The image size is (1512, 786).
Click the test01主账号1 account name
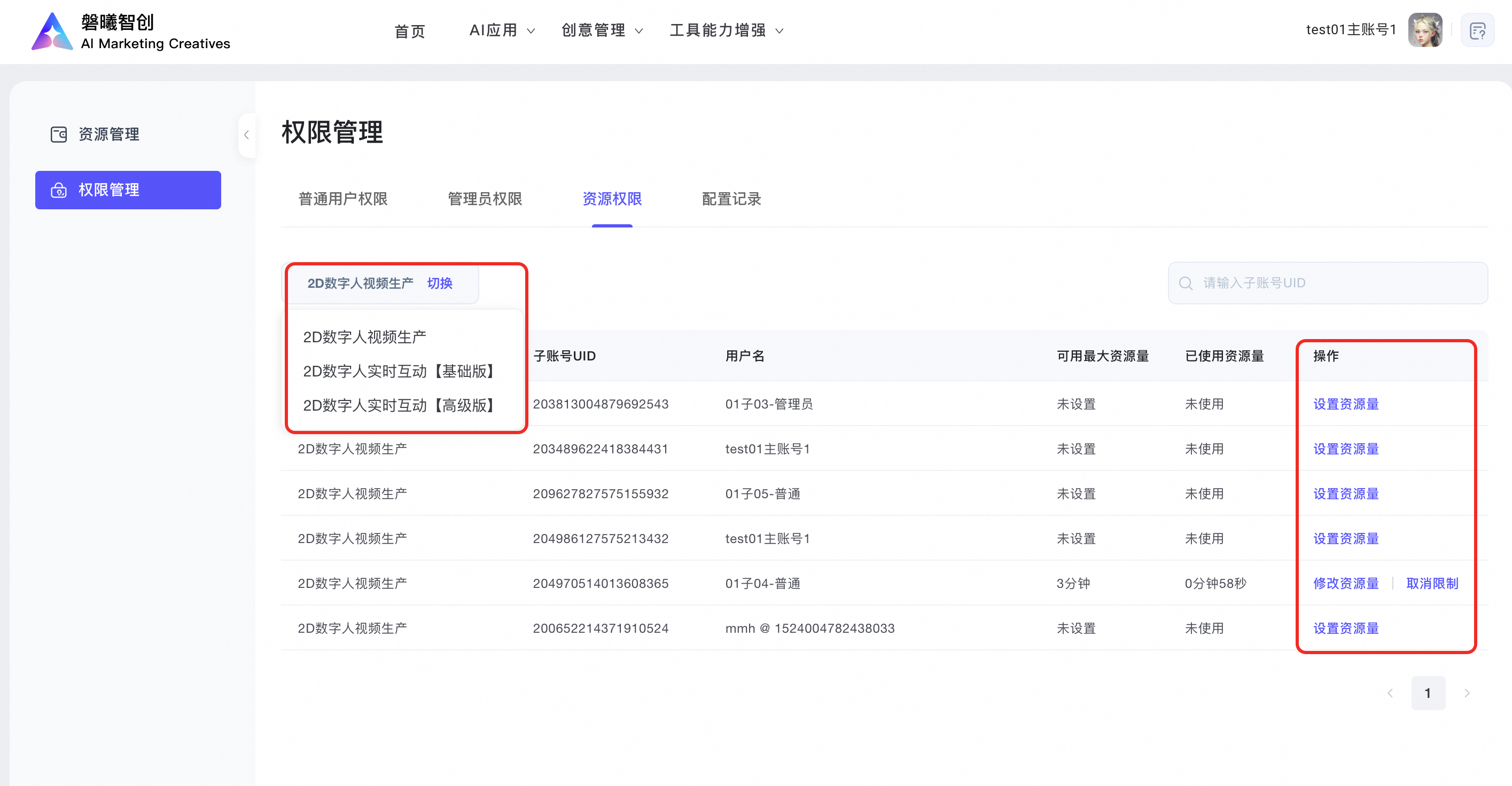click(1350, 30)
